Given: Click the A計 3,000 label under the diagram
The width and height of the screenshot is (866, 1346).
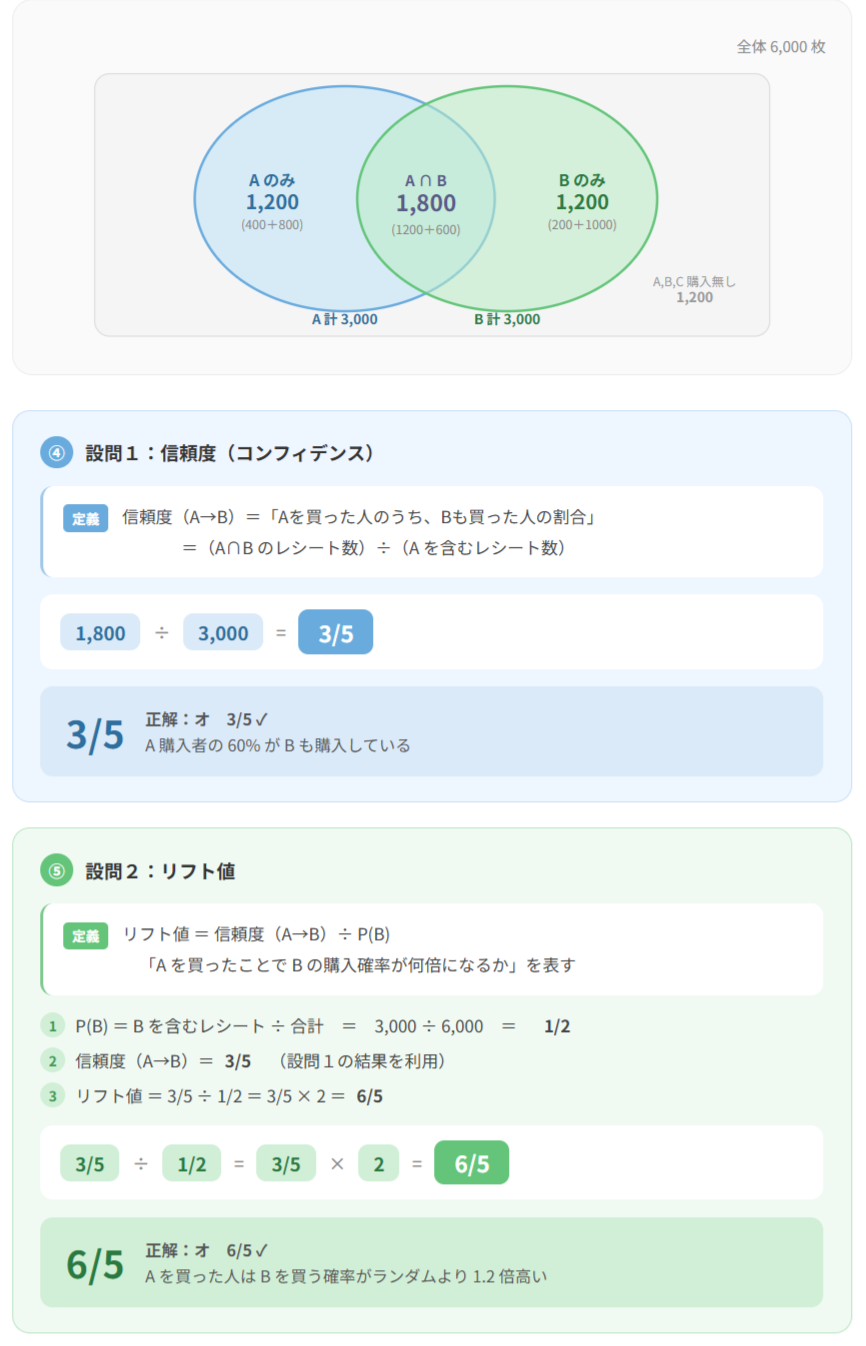Looking at the screenshot, I should point(345,320).
